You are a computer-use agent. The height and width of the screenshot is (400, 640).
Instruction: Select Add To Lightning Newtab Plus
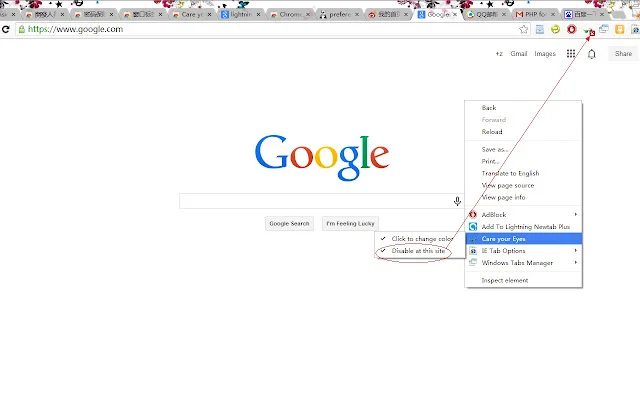click(x=524, y=227)
